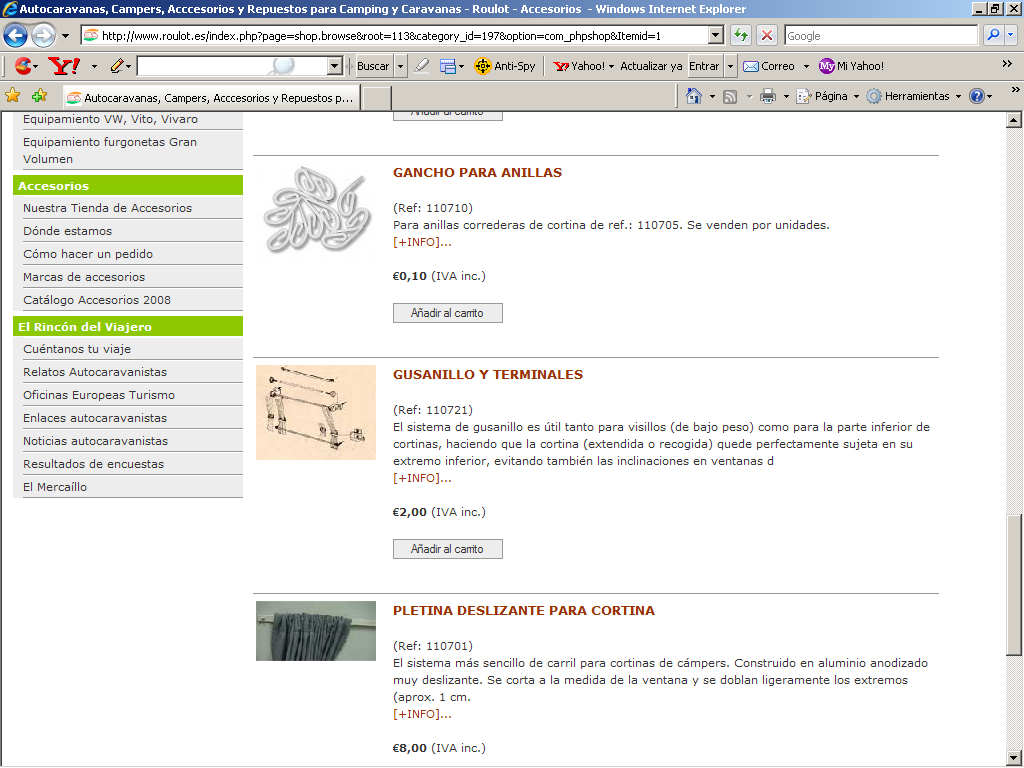
Task: Click the Add to Favorites icon
Action: coord(39,96)
